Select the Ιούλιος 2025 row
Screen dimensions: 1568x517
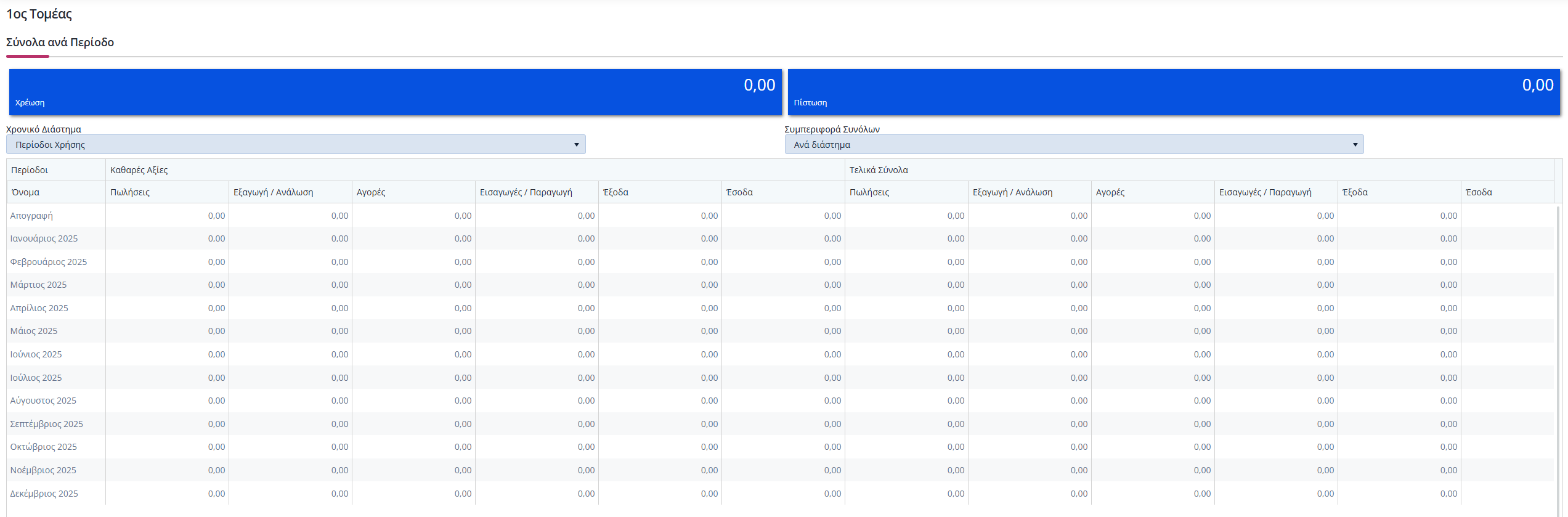click(780, 378)
